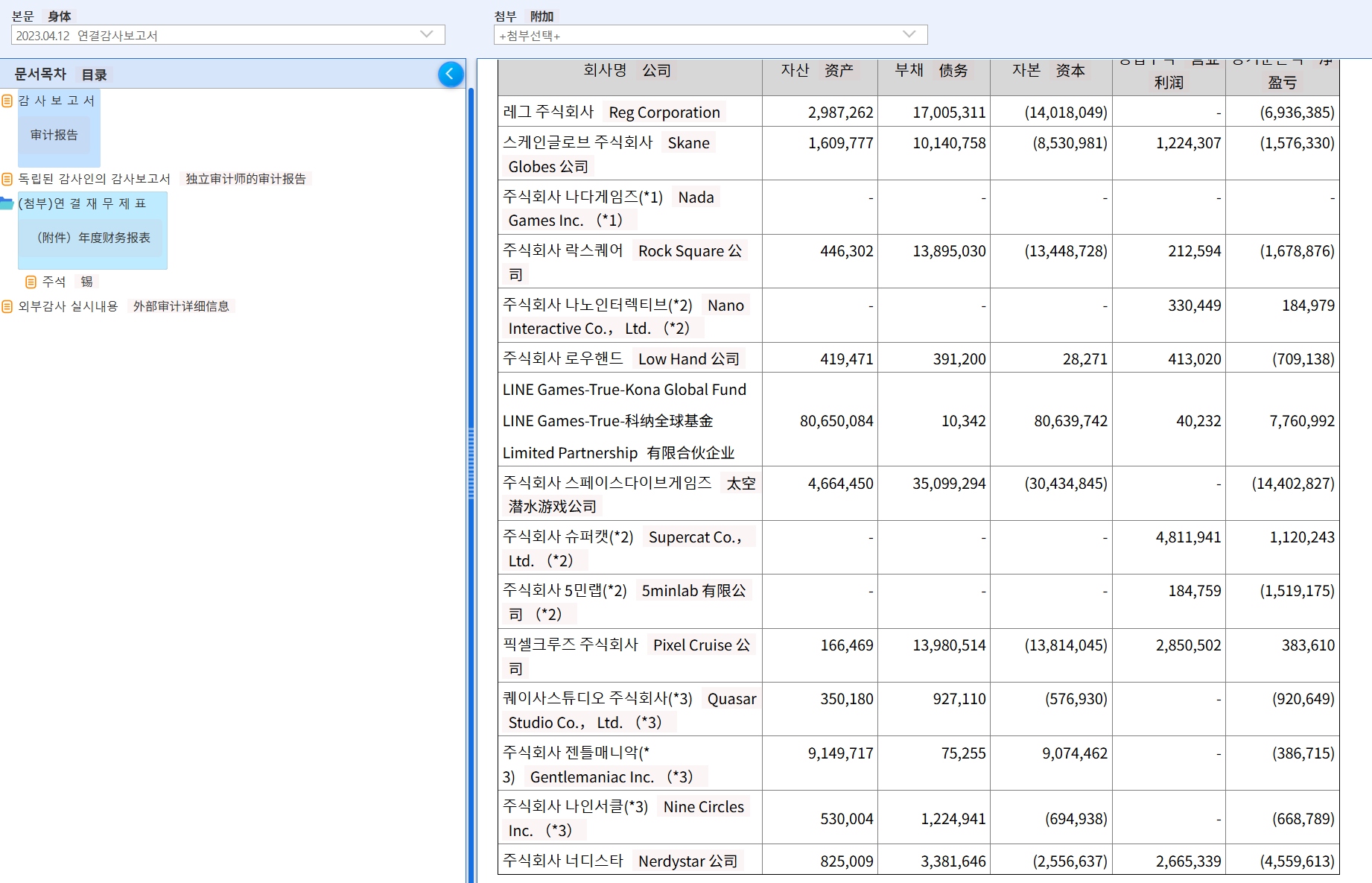Select the 레그 주식회사 Reg Corporation row name
The image size is (1372, 883).
click(x=630, y=112)
